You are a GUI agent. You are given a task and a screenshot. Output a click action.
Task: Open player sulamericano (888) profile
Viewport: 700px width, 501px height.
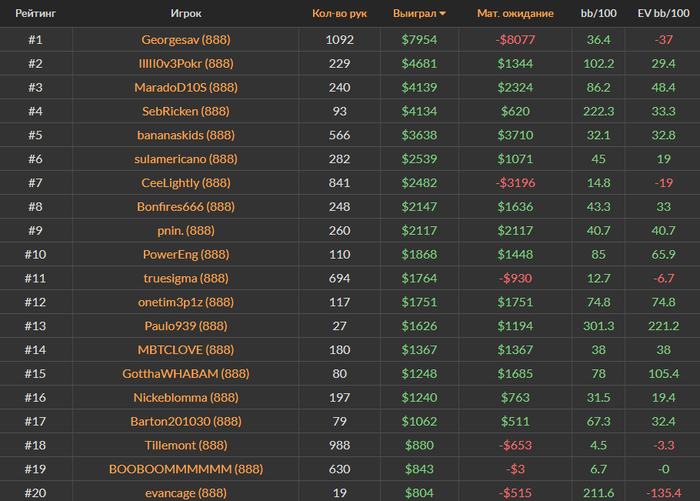[x=186, y=159]
